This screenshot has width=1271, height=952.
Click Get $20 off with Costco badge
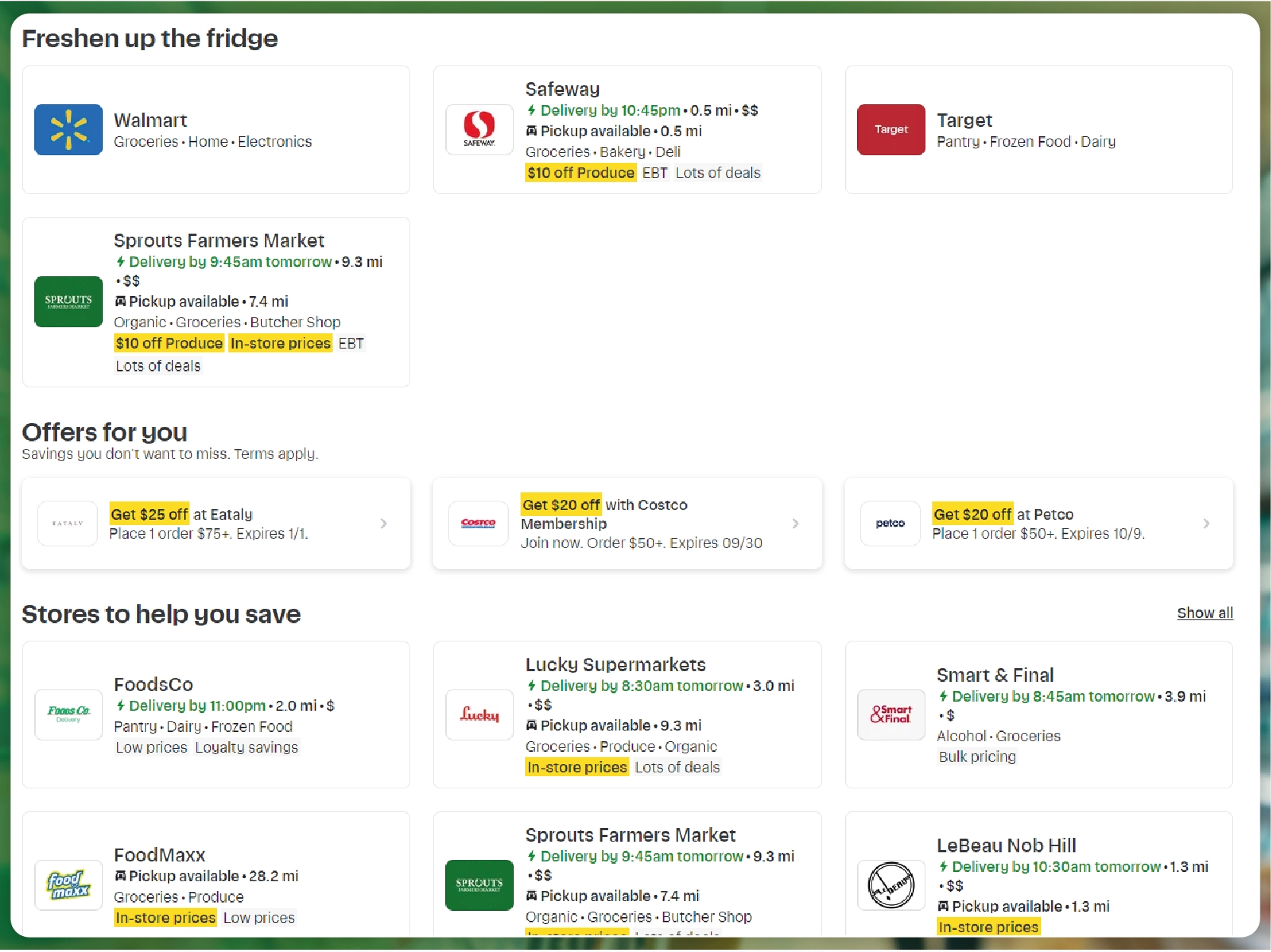pos(561,505)
